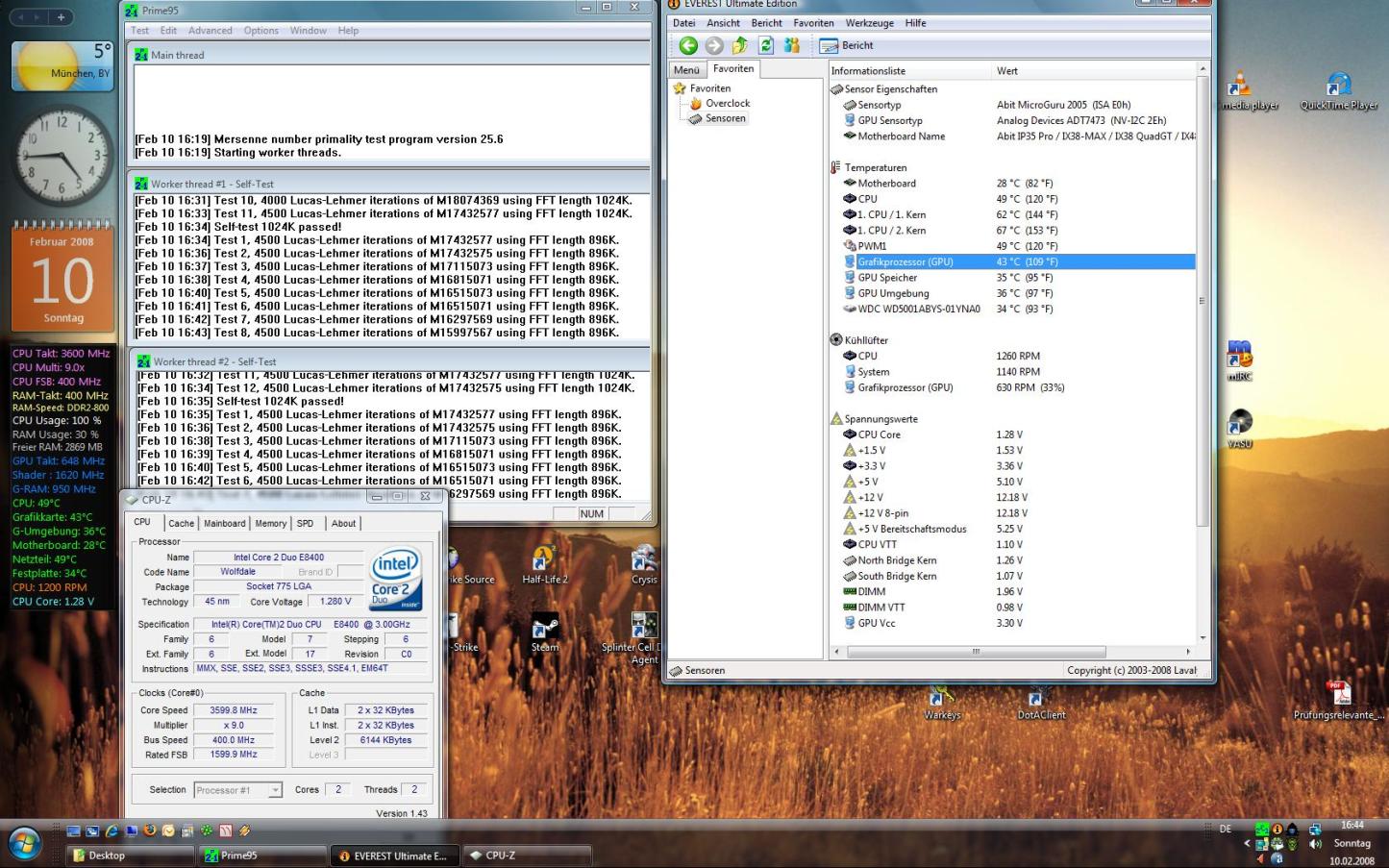Open Prime95 Test menu
The image size is (1389, 868).
click(x=139, y=31)
